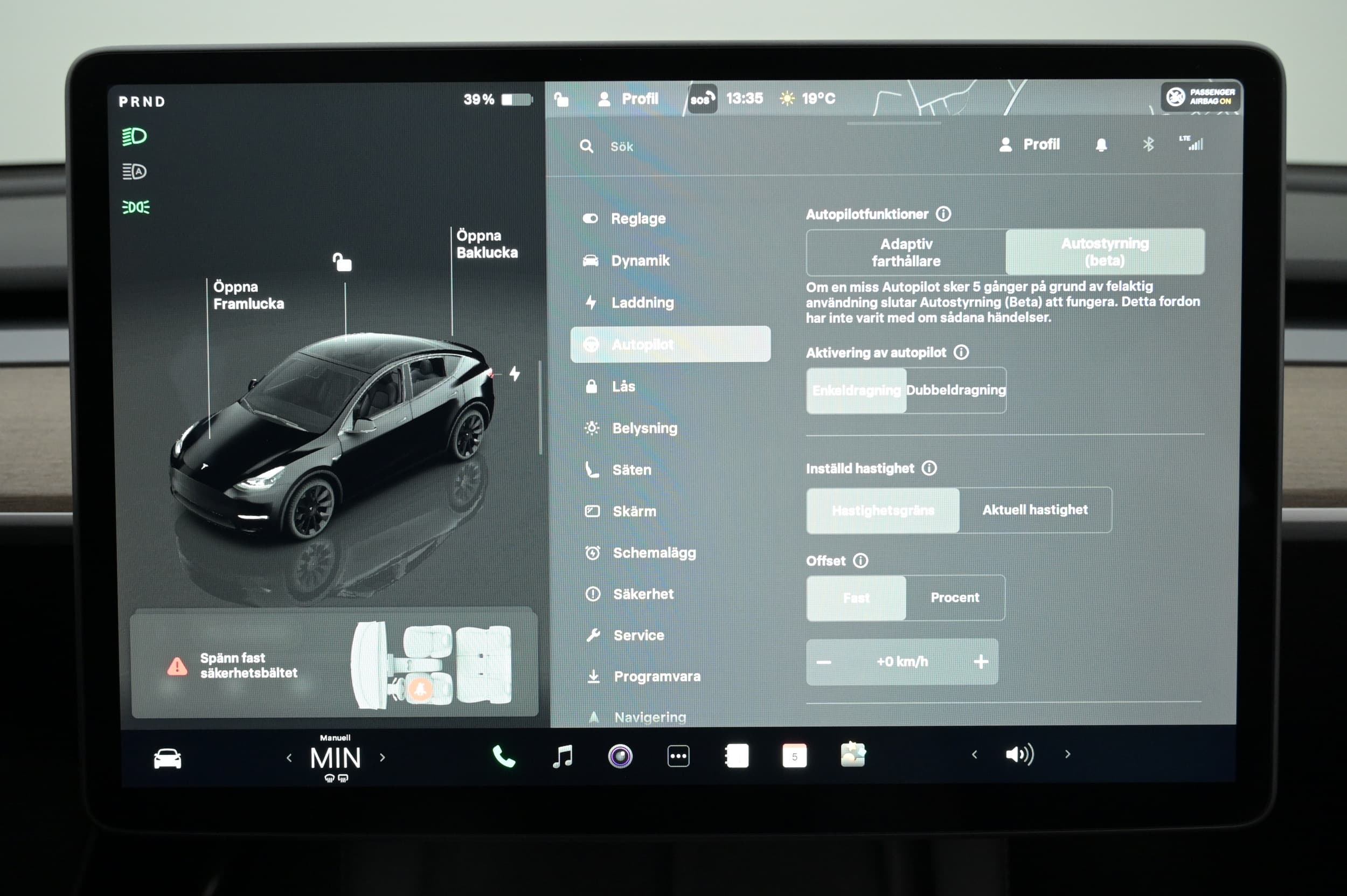Raise cabin temperature right chevron
Screen dimensions: 1347x896
(x=383, y=758)
